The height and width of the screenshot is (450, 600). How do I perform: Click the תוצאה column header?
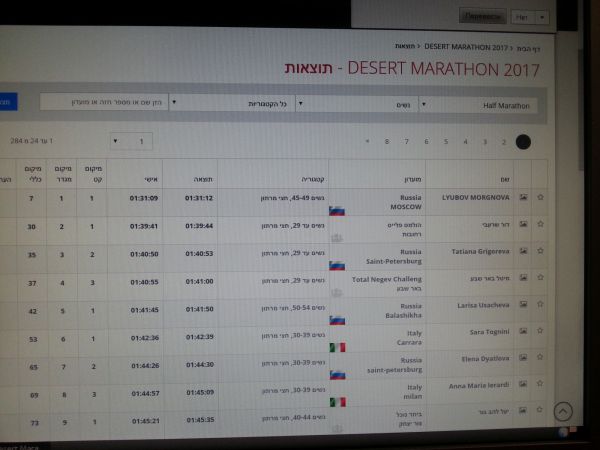pyautogui.click(x=203, y=179)
